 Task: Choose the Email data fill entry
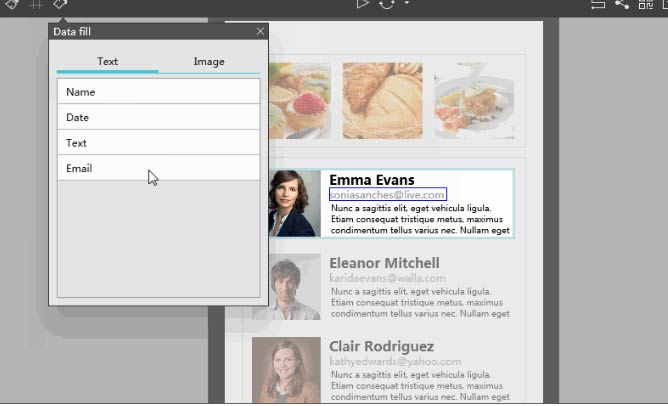click(158, 168)
